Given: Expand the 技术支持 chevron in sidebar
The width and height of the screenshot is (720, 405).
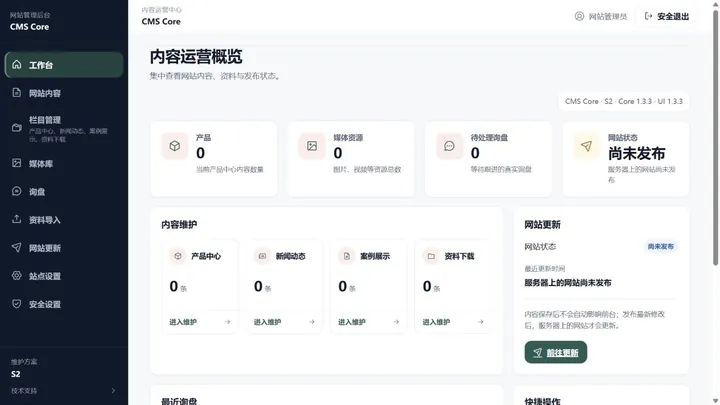Looking at the screenshot, I should coord(113,391).
